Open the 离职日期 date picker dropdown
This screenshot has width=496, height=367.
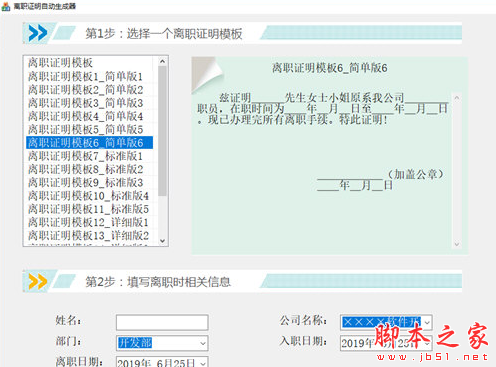coord(203,363)
